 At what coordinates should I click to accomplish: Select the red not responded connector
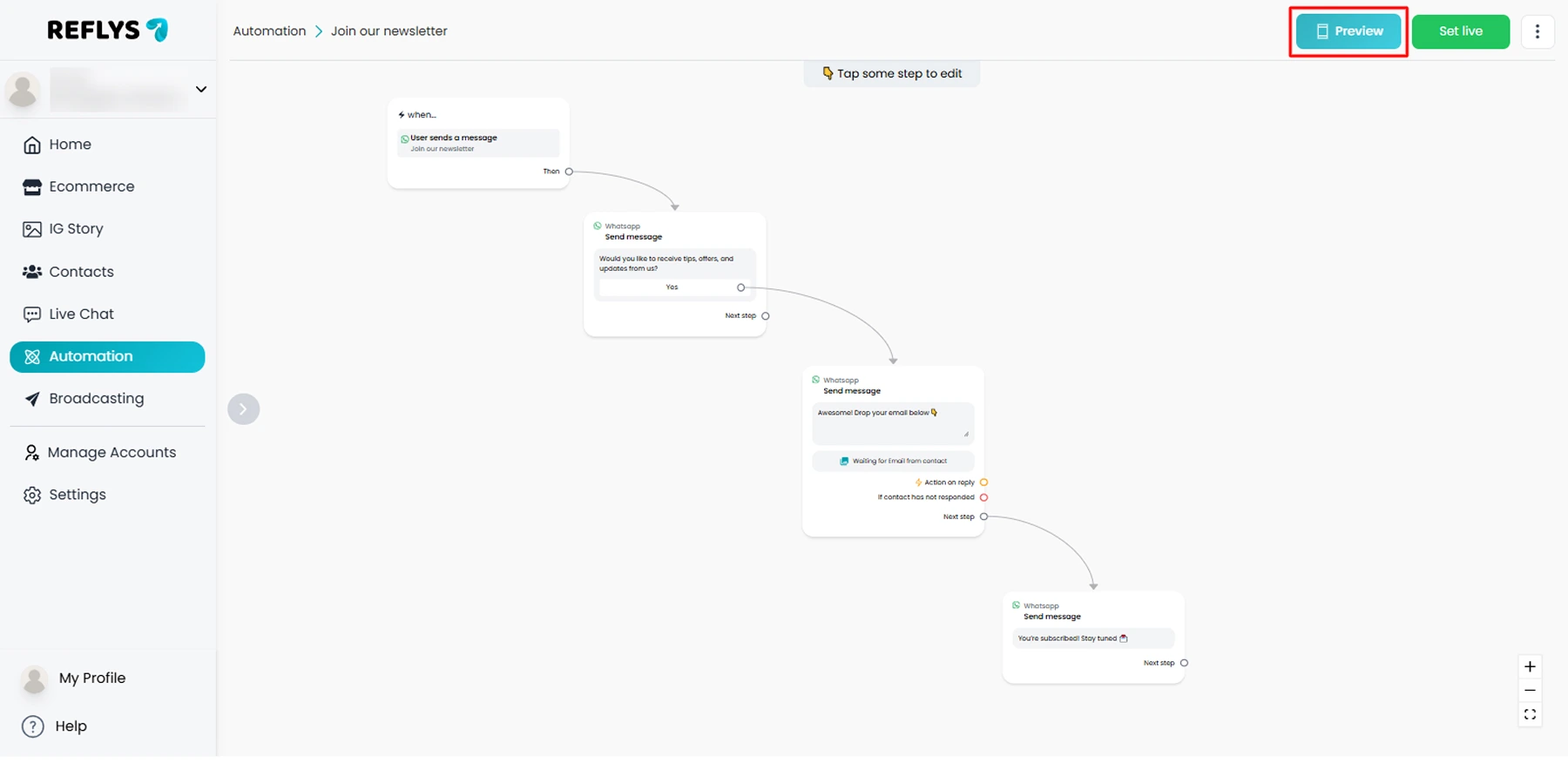point(983,498)
